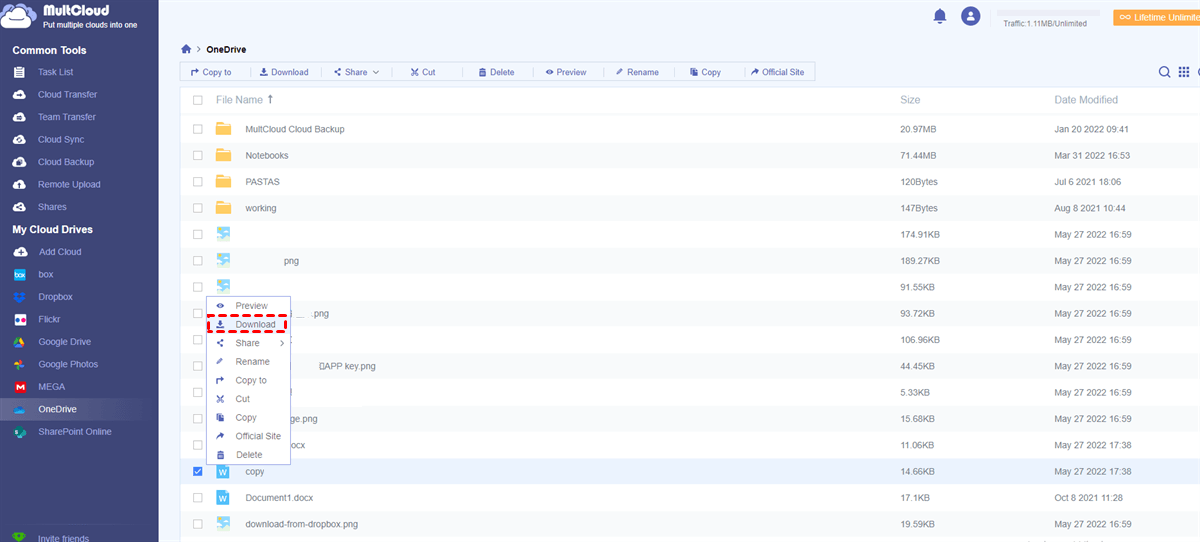Check the PASTAS row checkbox
Viewport: 1200px width, 542px height.
197,182
